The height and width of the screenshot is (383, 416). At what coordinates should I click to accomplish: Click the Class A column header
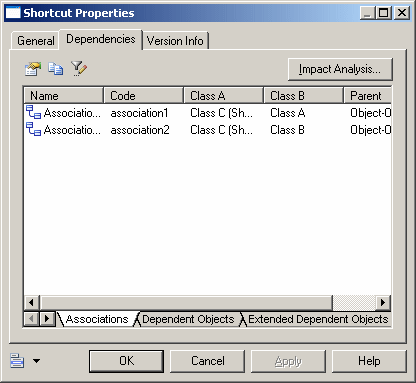point(224,96)
